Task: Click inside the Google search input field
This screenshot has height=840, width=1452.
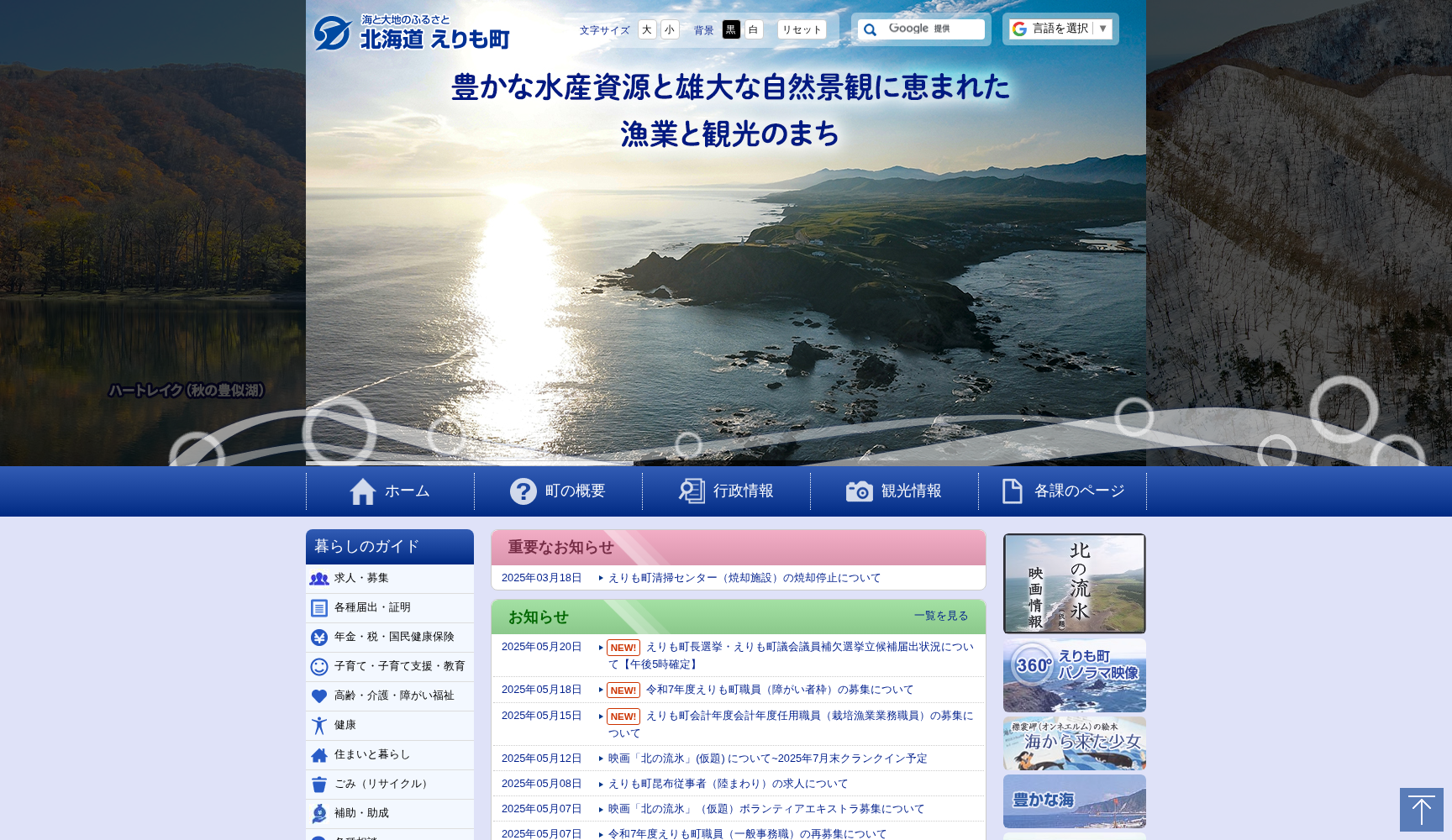Action: pyautogui.click(x=933, y=29)
